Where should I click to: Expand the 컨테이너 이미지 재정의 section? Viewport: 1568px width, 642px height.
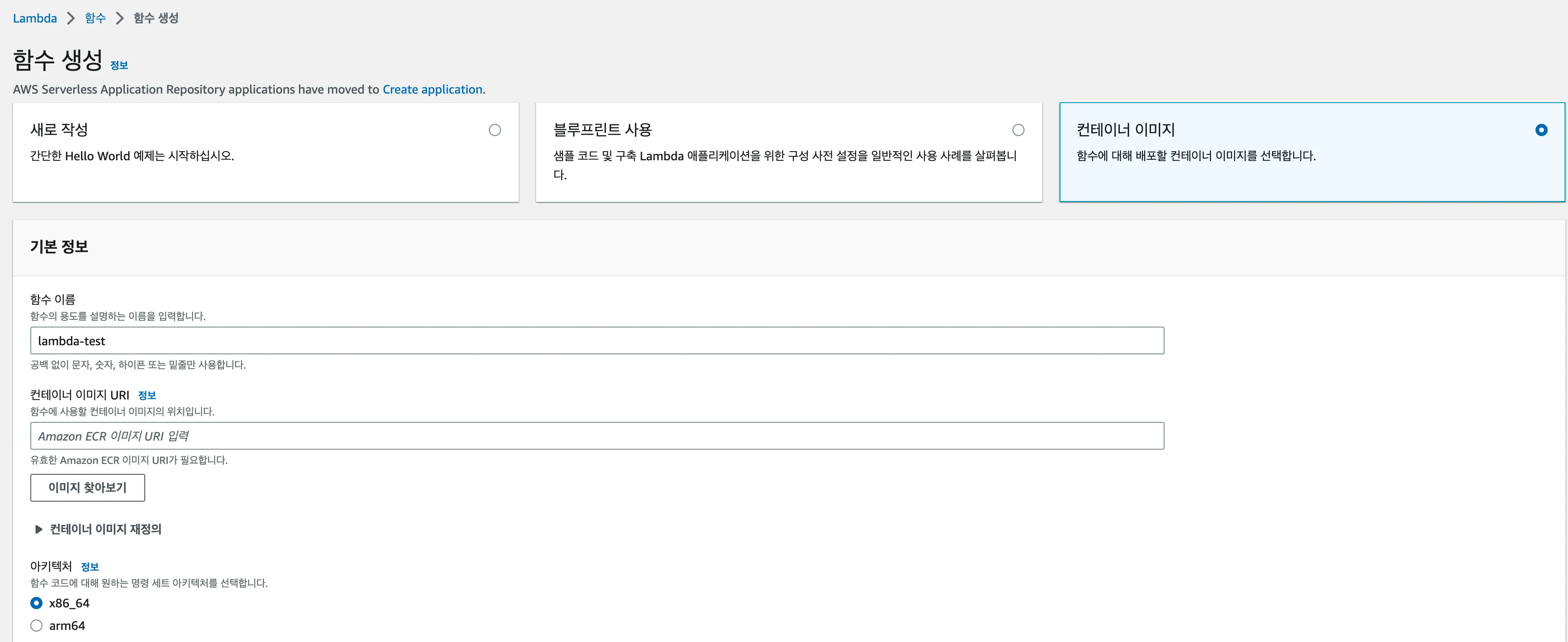coord(105,529)
